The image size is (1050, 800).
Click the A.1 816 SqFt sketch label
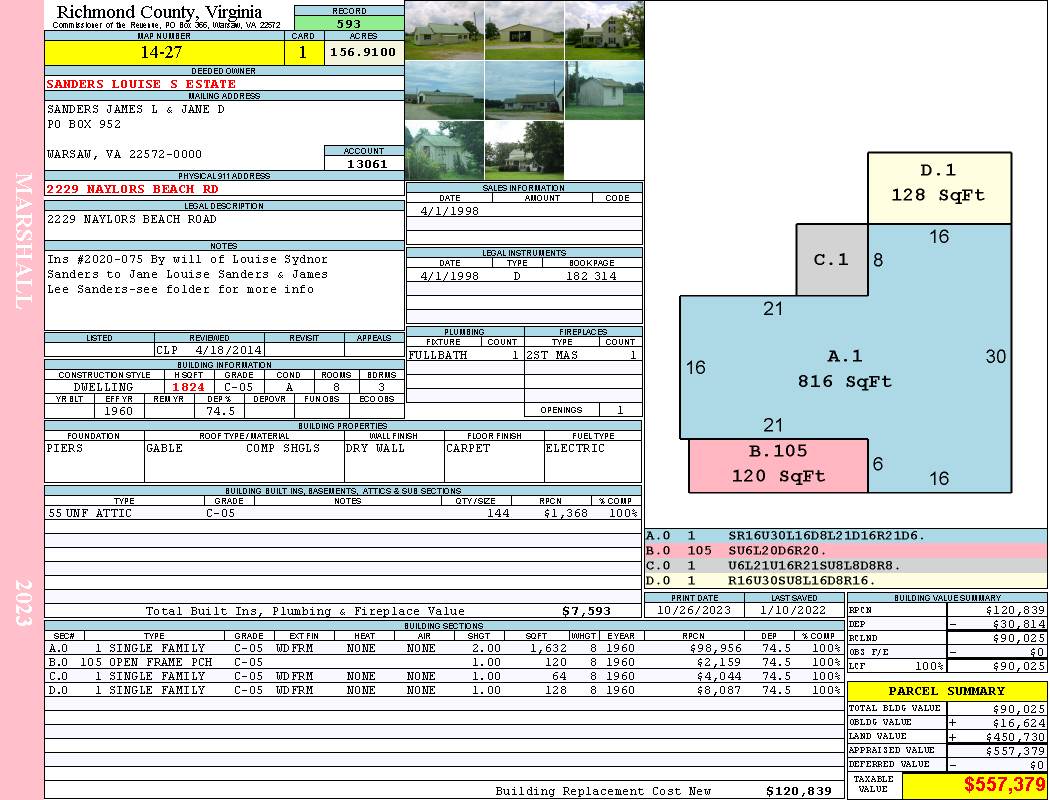(x=844, y=369)
